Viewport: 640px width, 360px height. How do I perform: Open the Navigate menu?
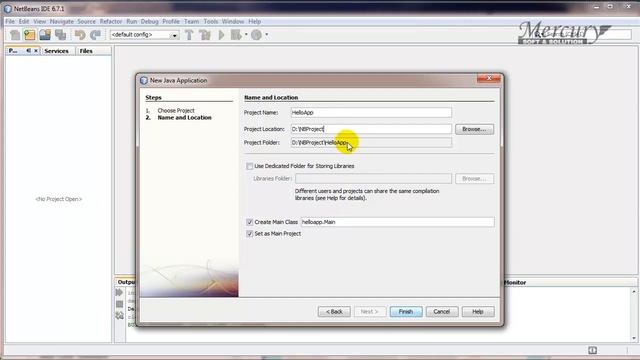pos(62,21)
